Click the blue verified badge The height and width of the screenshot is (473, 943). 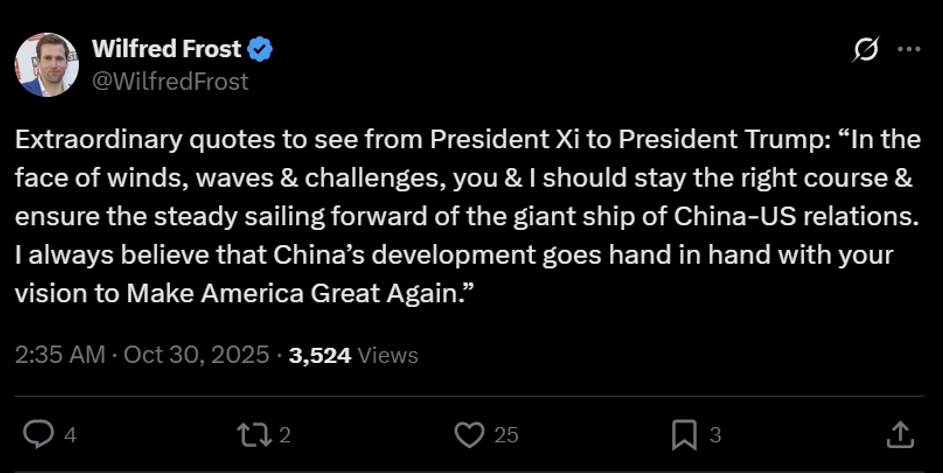(x=261, y=48)
